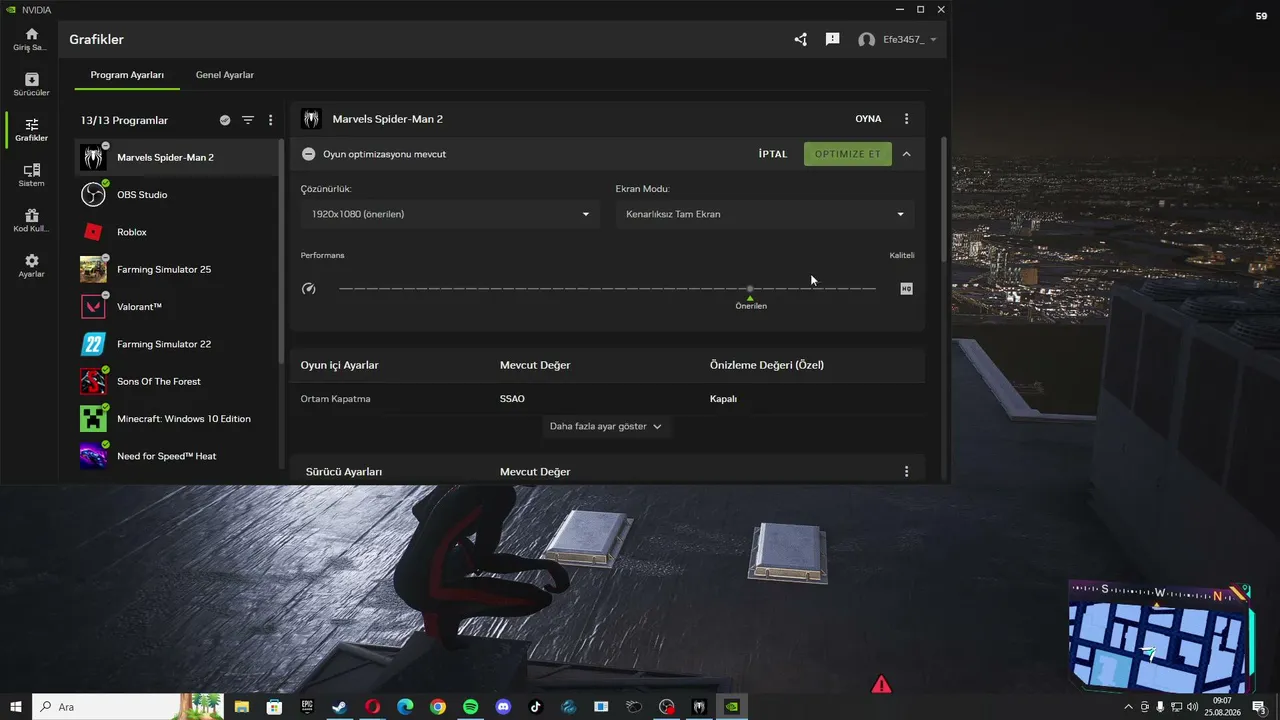The height and width of the screenshot is (720, 1280).
Task: Select OBS Studio in the program list
Action: tap(178, 194)
